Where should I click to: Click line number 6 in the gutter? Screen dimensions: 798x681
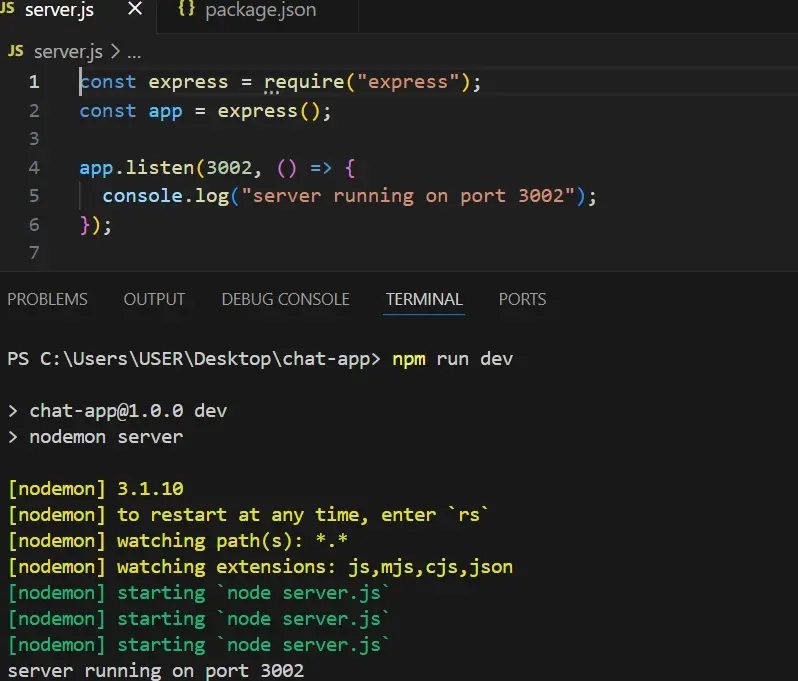tap(34, 224)
